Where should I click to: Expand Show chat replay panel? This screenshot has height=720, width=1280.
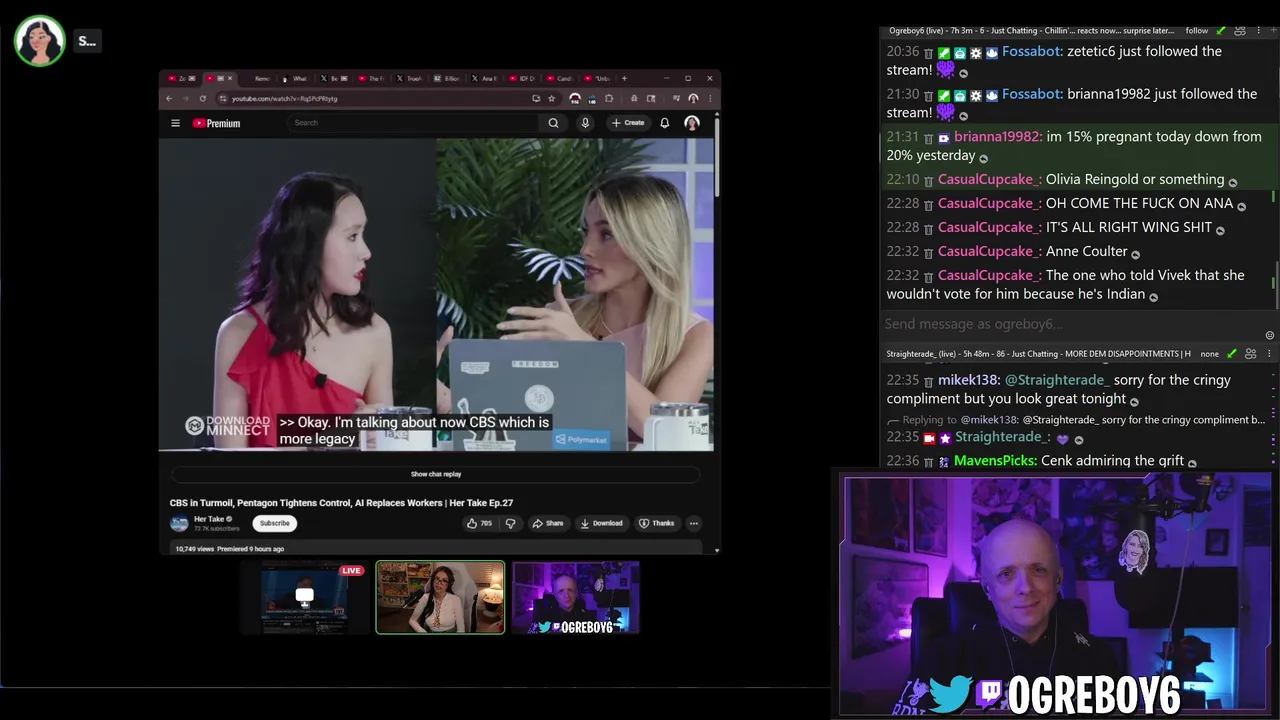436,474
